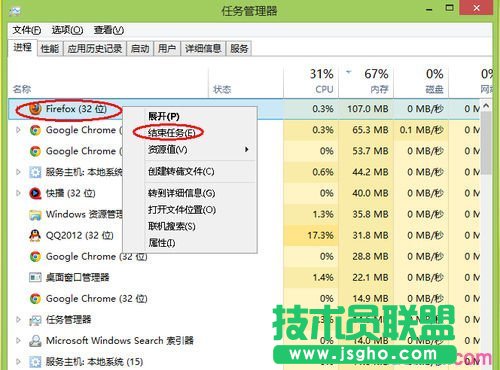Click the Microsoft Windows Search 索引器 icon
Image resolution: width=500 pixels, height=370 pixels.
pos(35,341)
